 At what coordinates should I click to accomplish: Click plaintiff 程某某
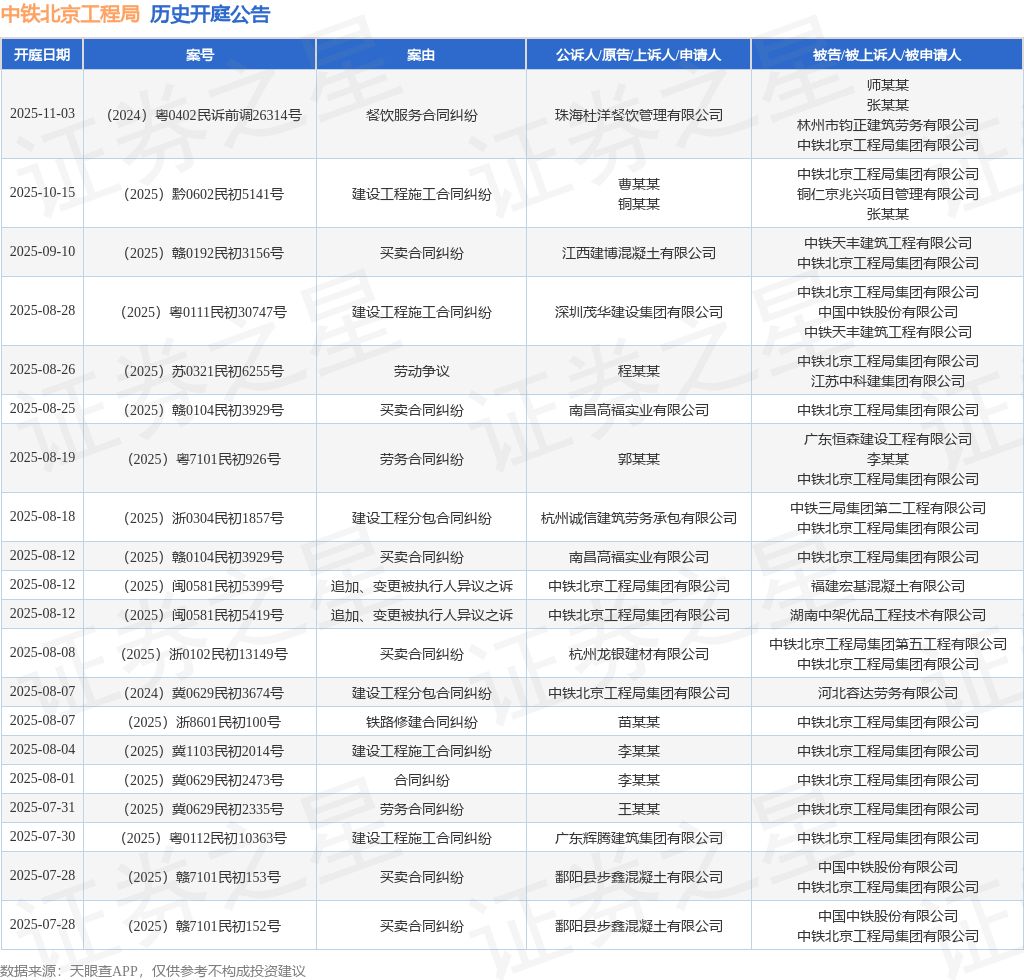(639, 371)
